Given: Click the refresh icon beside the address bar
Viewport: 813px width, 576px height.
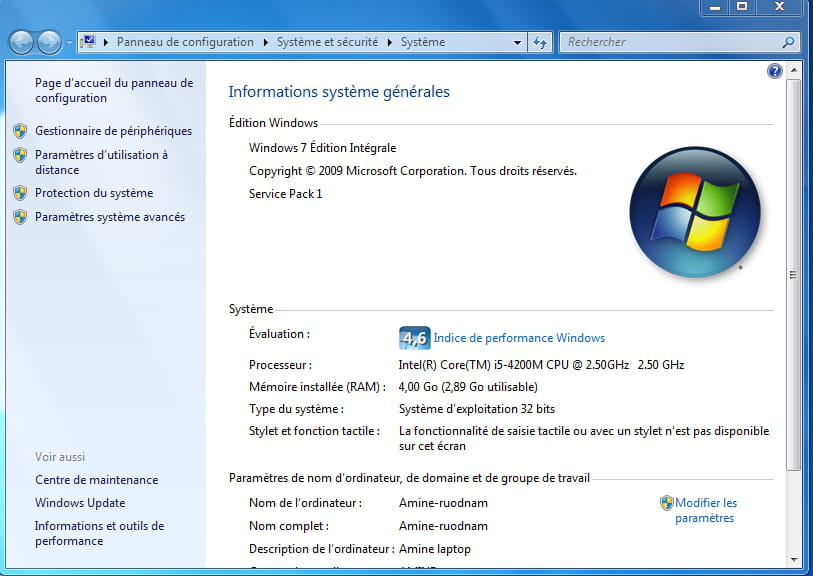Looking at the screenshot, I should tap(540, 43).
